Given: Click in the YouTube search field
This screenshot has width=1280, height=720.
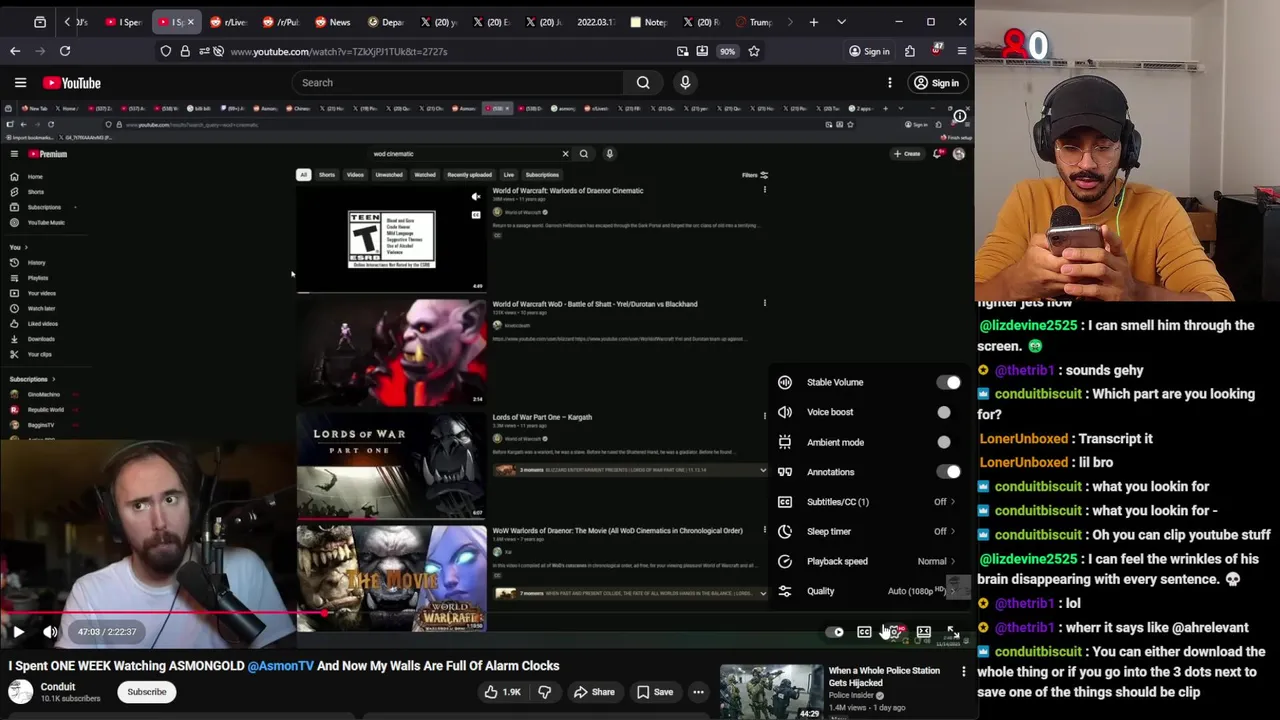Looking at the screenshot, I should point(458,83).
